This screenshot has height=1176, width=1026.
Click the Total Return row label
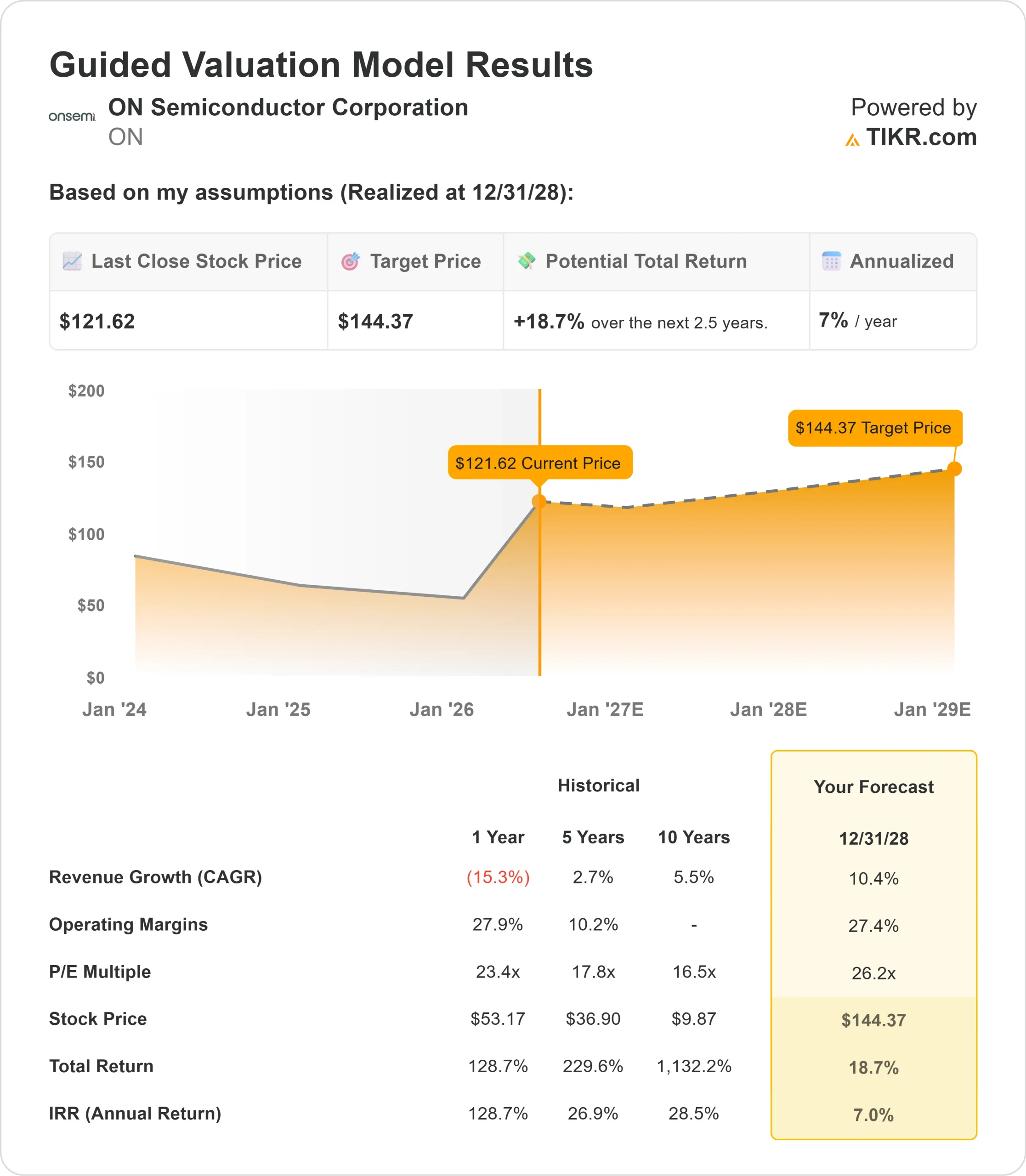click(102, 1066)
